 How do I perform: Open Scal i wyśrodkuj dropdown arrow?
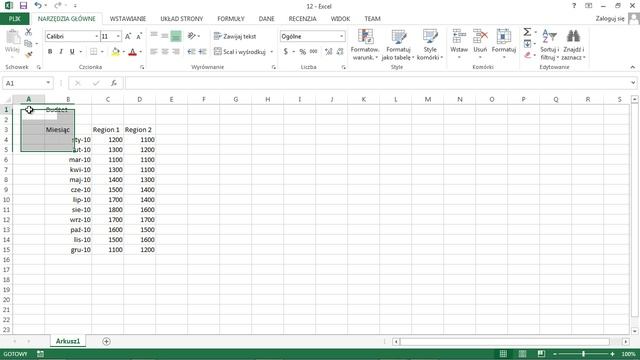pos(271,52)
